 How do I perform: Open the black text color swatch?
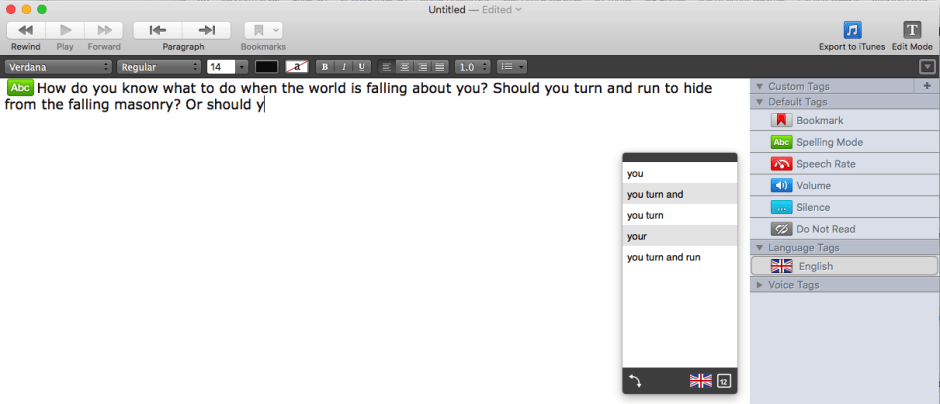[x=266, y=67]
